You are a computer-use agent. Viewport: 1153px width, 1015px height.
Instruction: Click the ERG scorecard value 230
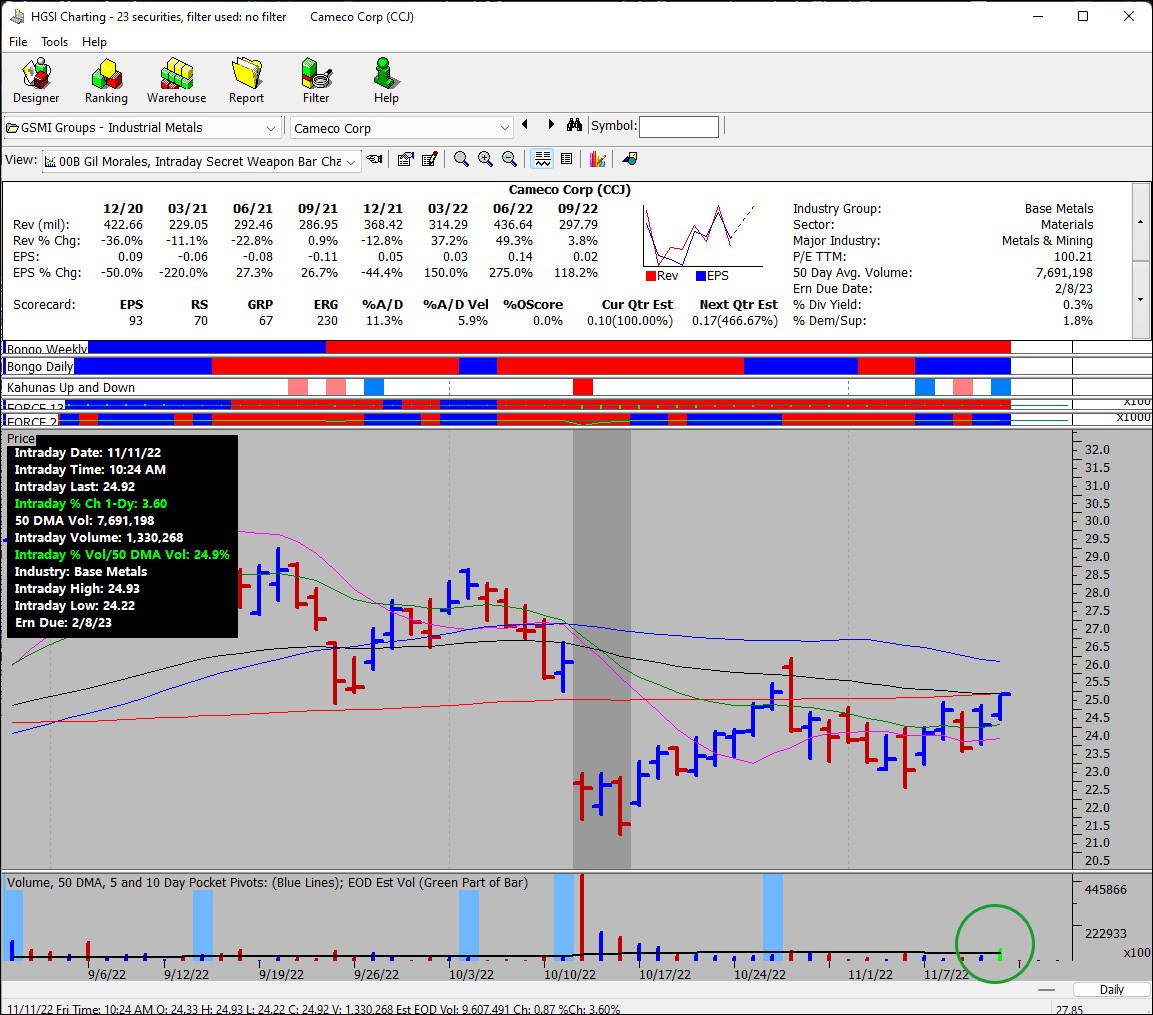pos(327,321)
